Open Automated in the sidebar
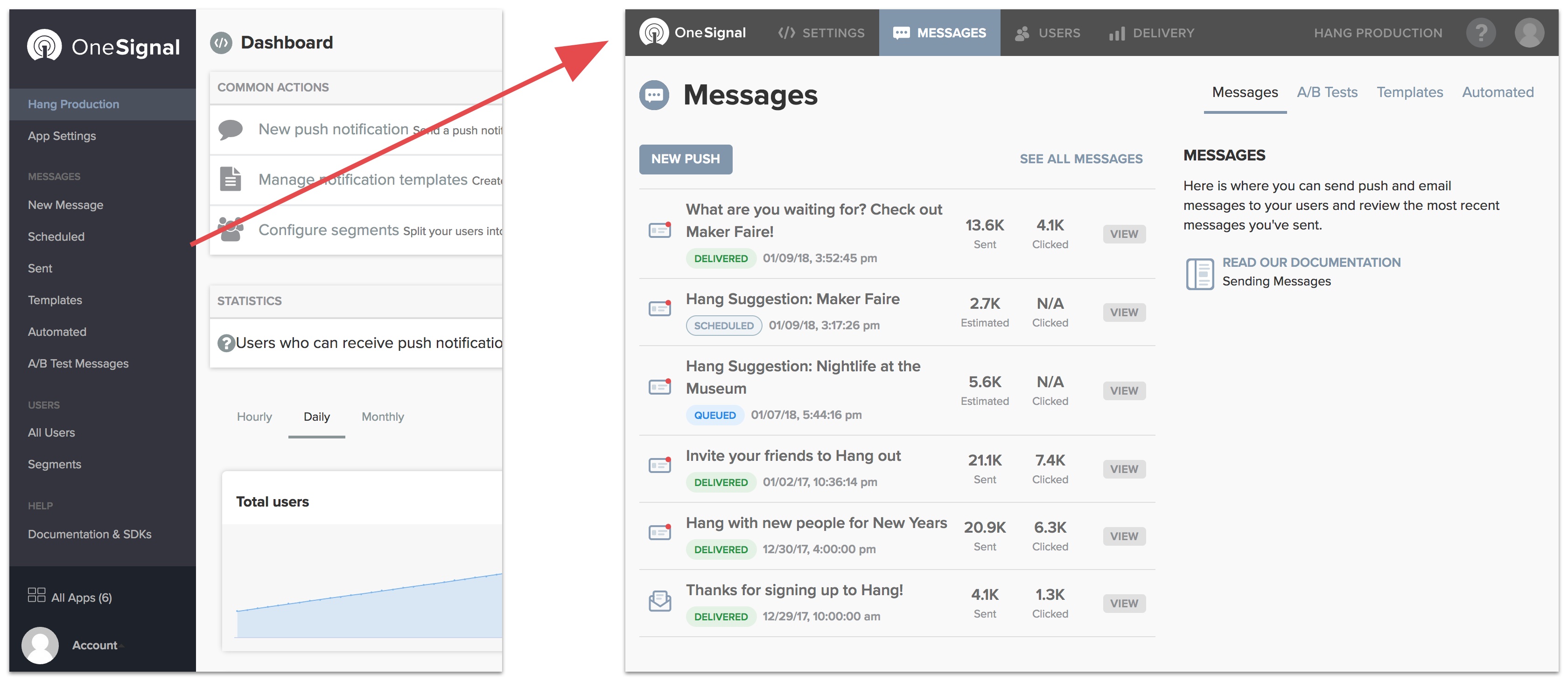 coord(56,332)
